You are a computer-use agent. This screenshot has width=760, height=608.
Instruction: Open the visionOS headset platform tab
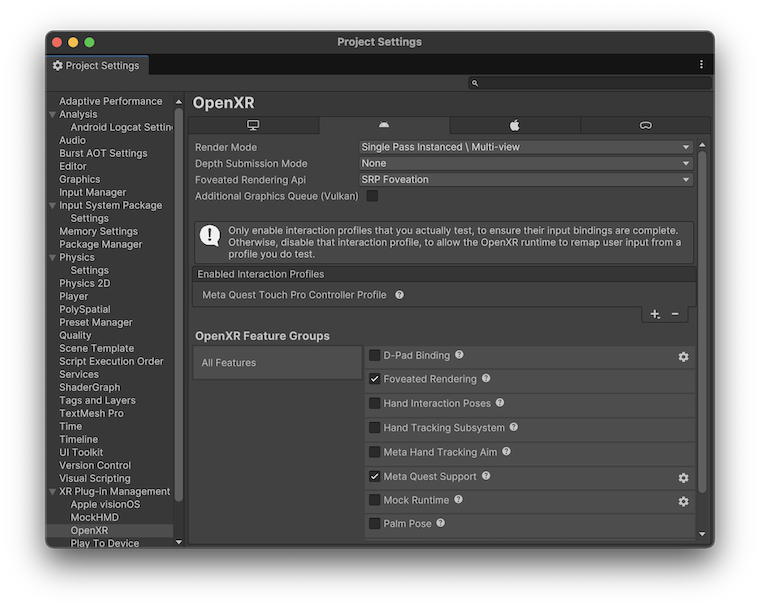tap(645, 125)
